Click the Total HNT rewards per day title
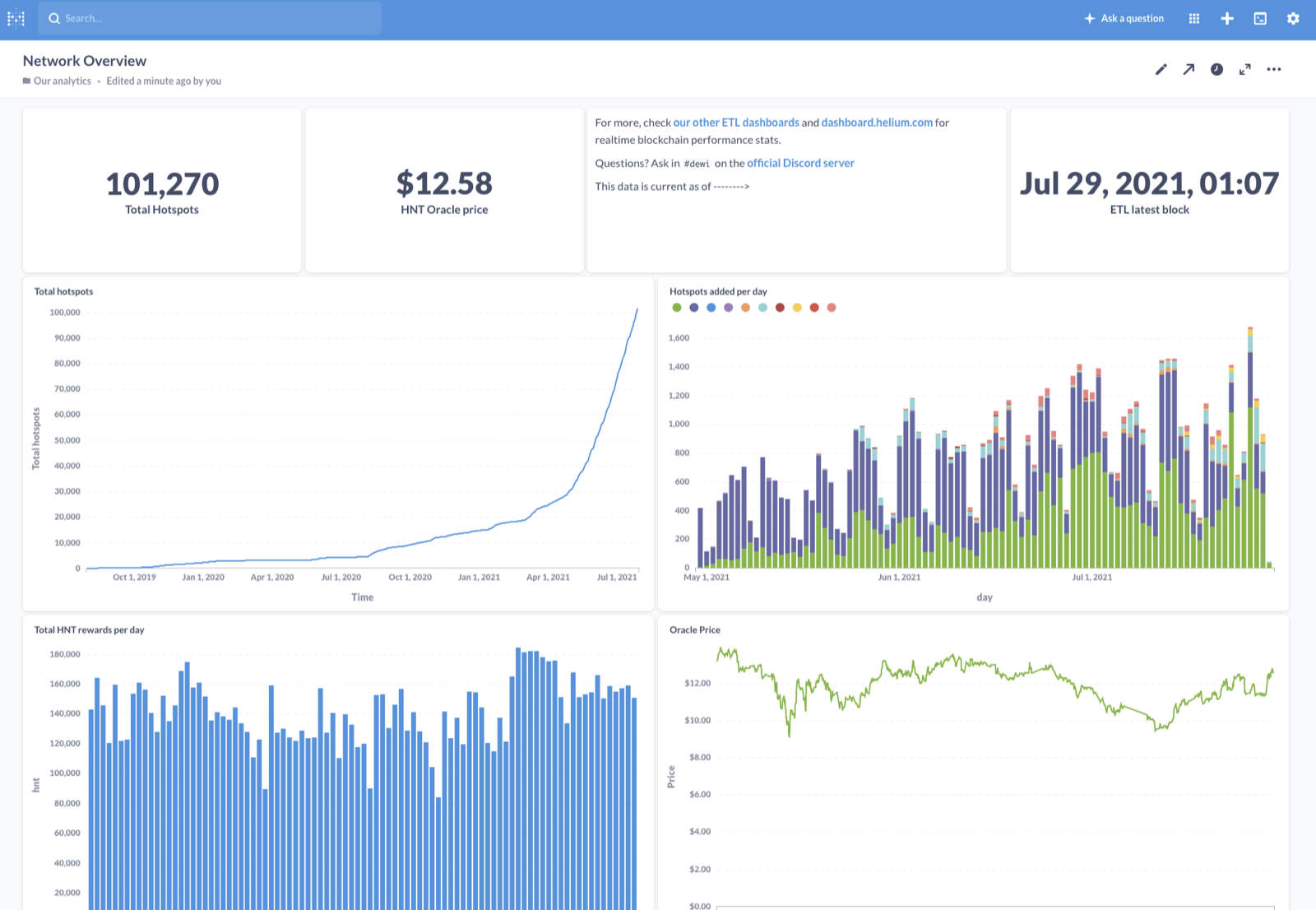The width and height of the screenshot is (1316, 910). pos(89,630)
